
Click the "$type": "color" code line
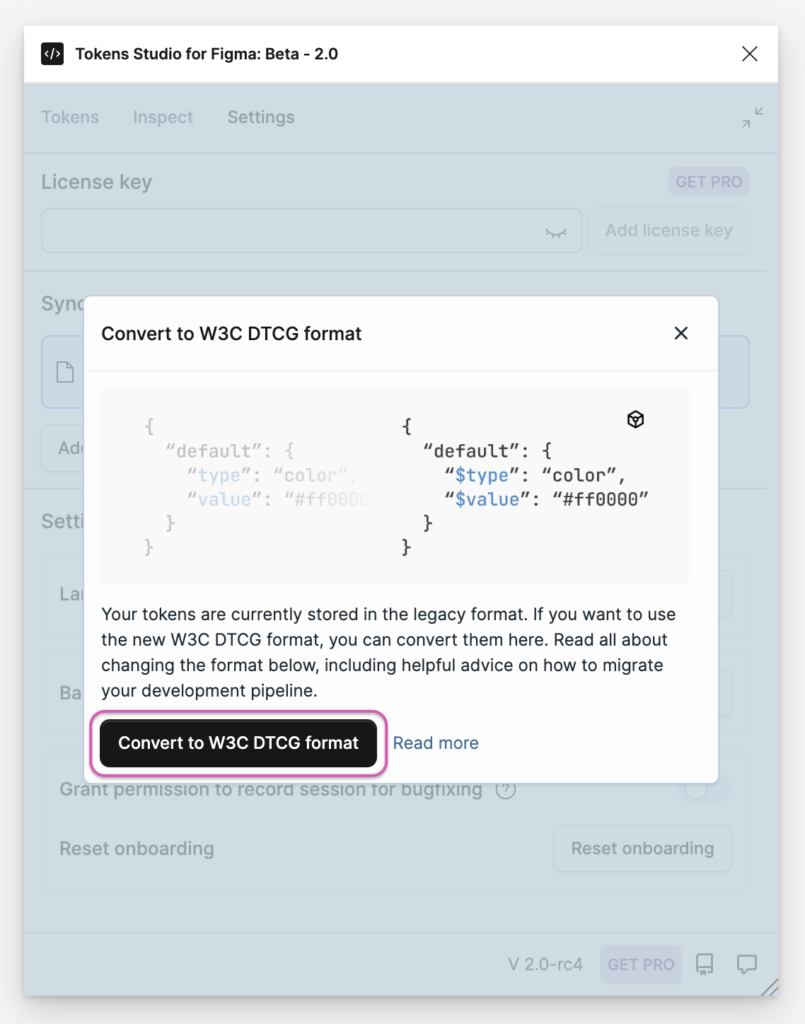click(535, 475)
